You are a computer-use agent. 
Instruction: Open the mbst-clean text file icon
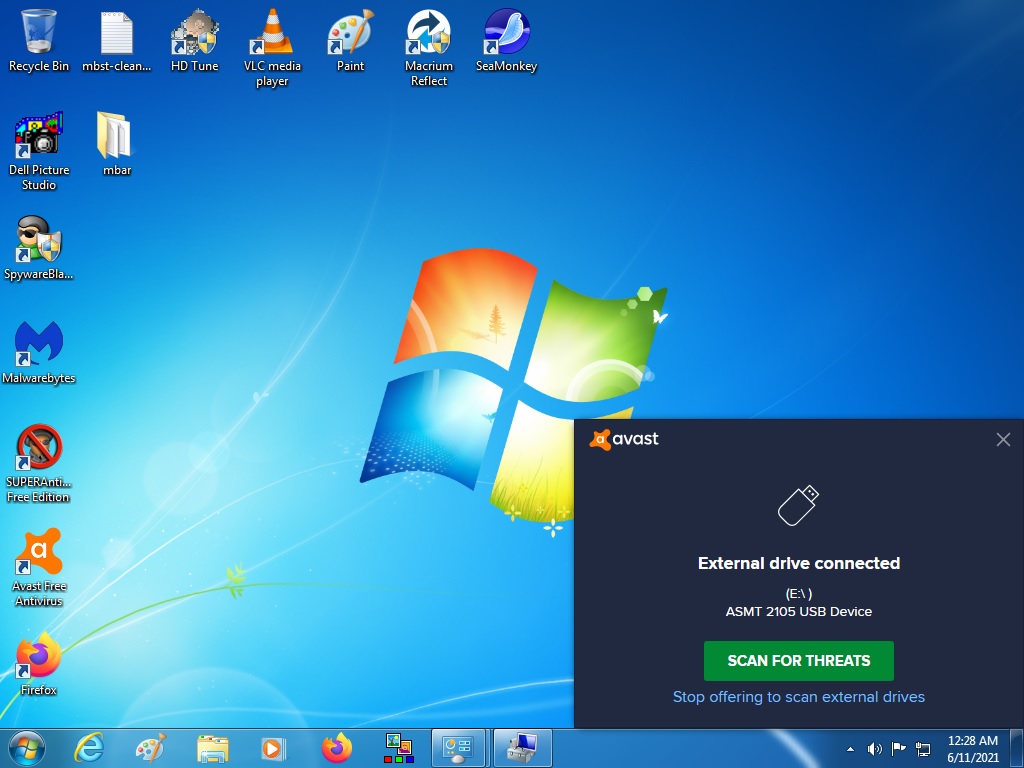tap(116, 39)
